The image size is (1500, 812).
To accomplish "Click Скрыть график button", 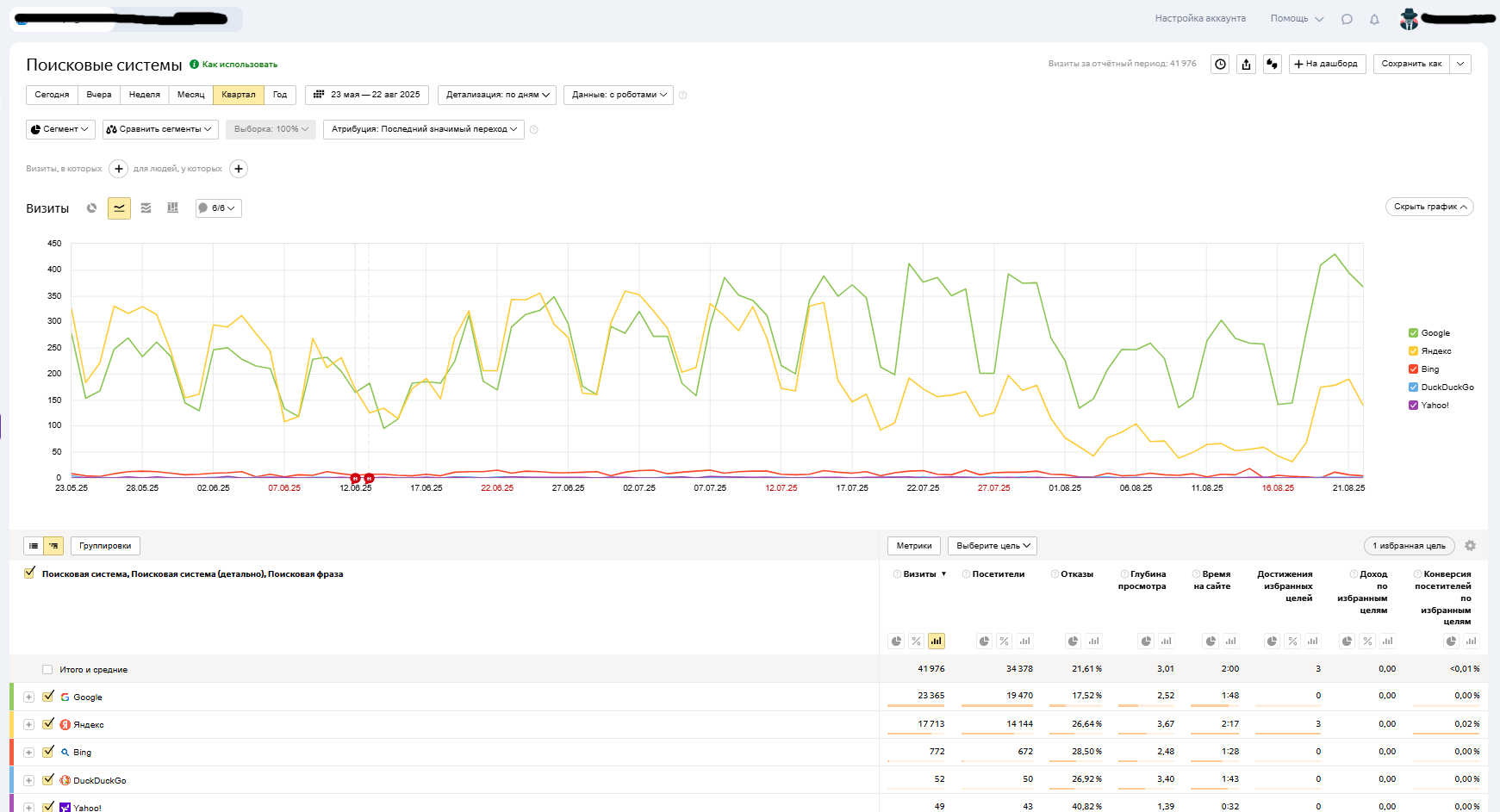I will pyautogui.click(x=1429, y=207).
